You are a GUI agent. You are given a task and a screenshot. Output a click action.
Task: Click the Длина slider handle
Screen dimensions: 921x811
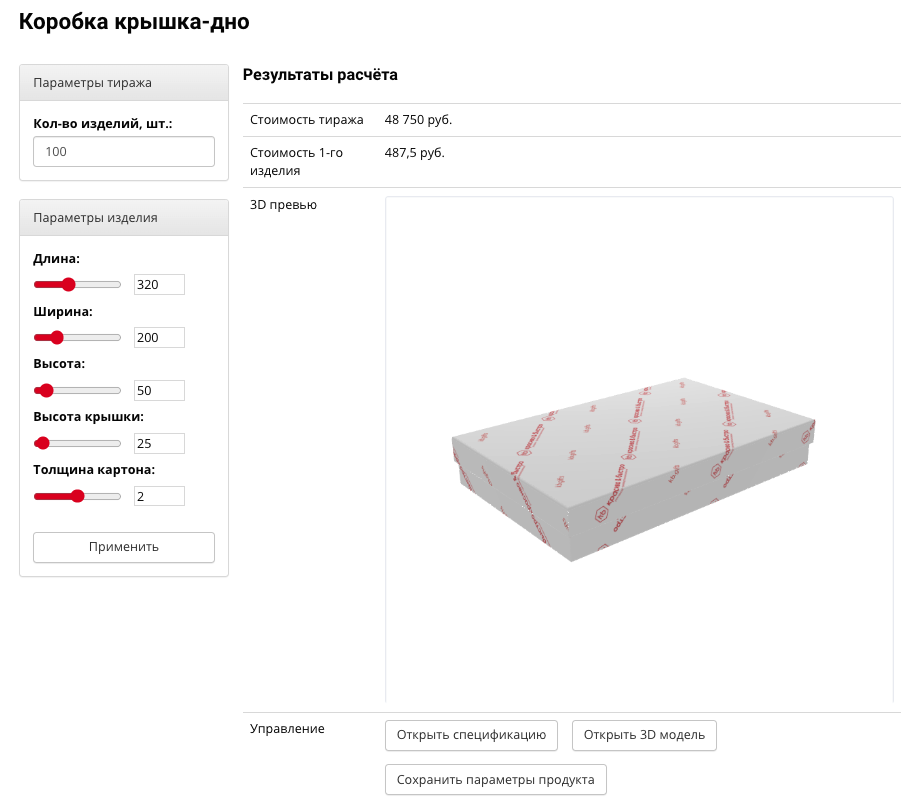(69, 285)
